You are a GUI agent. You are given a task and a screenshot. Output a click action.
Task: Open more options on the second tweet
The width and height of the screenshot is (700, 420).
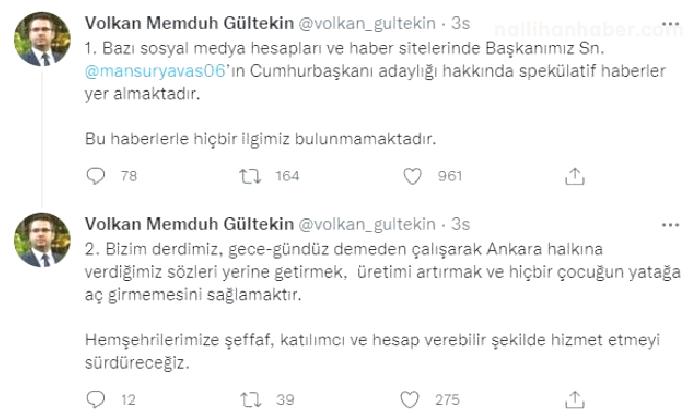(670, 225)
